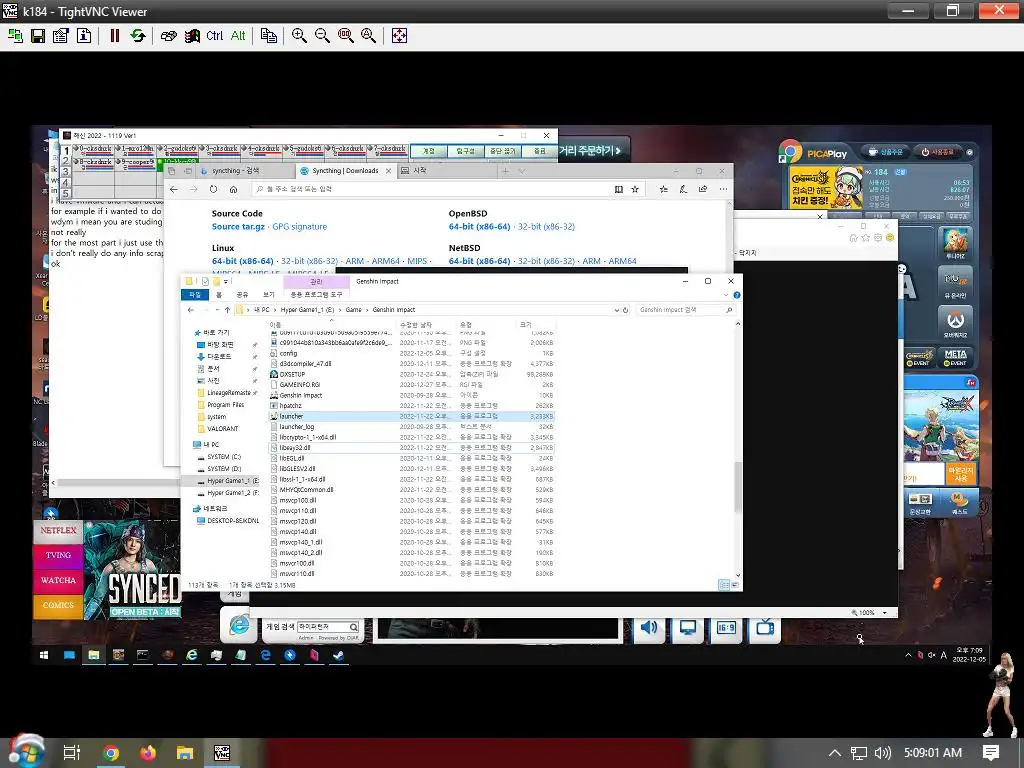
Task: Click Game breadcrumb in Explorer address bar
Action: [x=353, y=310]
